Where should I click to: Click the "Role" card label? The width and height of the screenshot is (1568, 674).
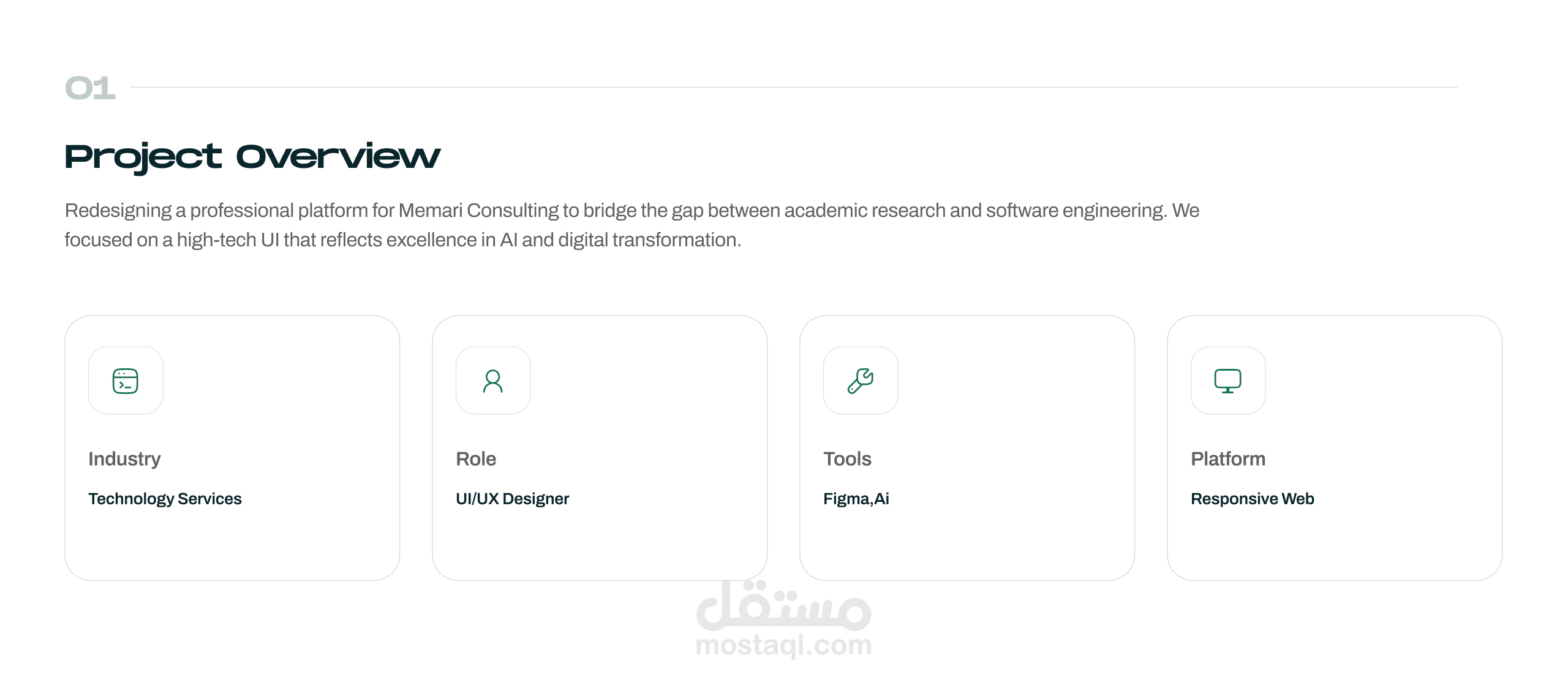pos(476,459)
